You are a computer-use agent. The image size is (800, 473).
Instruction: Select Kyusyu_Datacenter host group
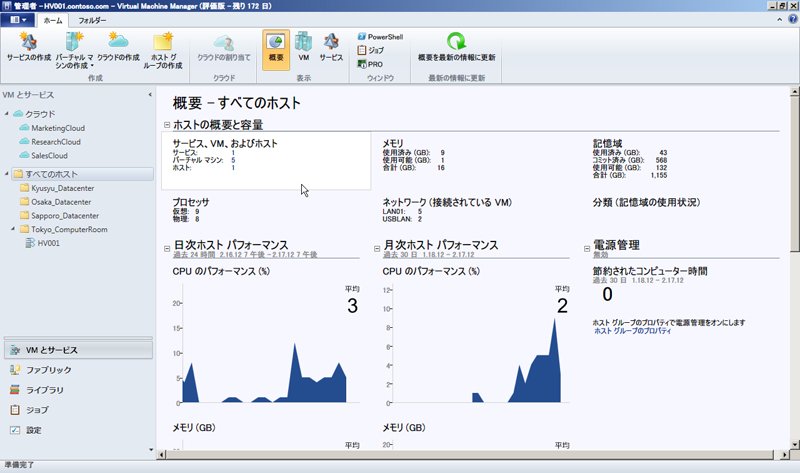coord(57,188)
